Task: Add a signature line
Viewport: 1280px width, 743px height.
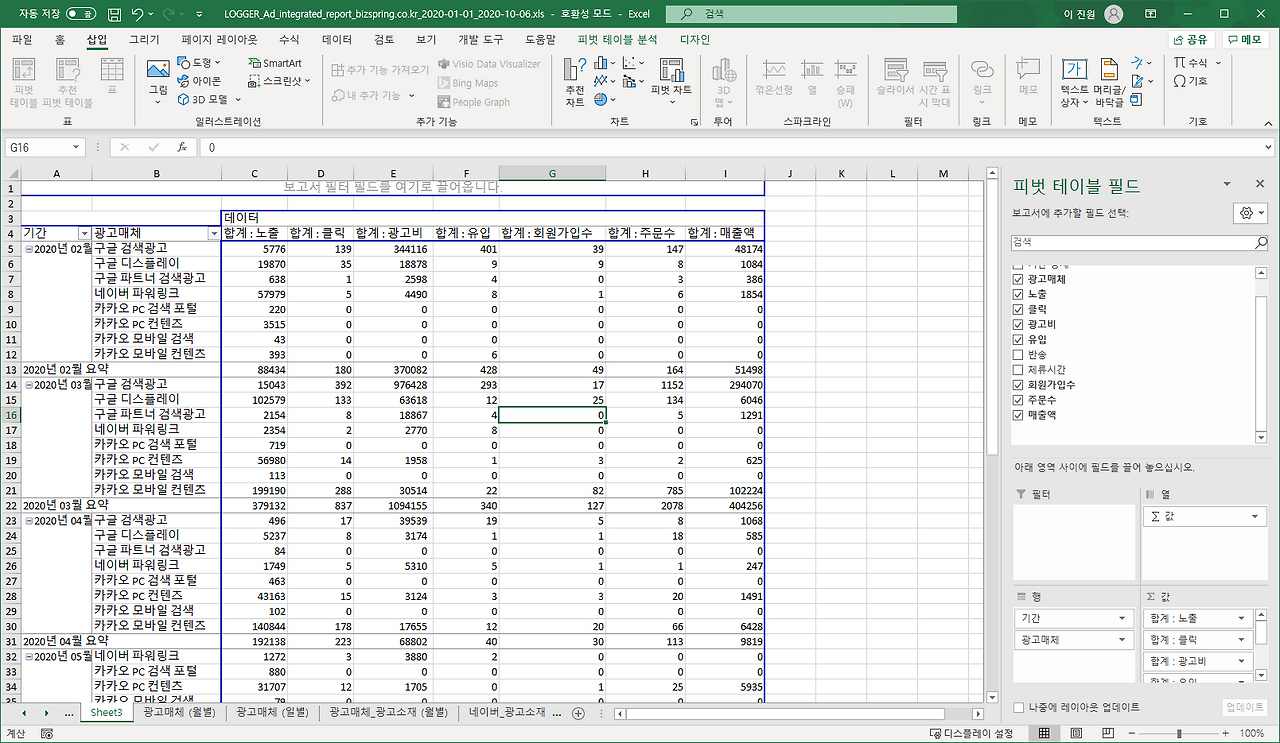Action: click(x=1140, y=81)
